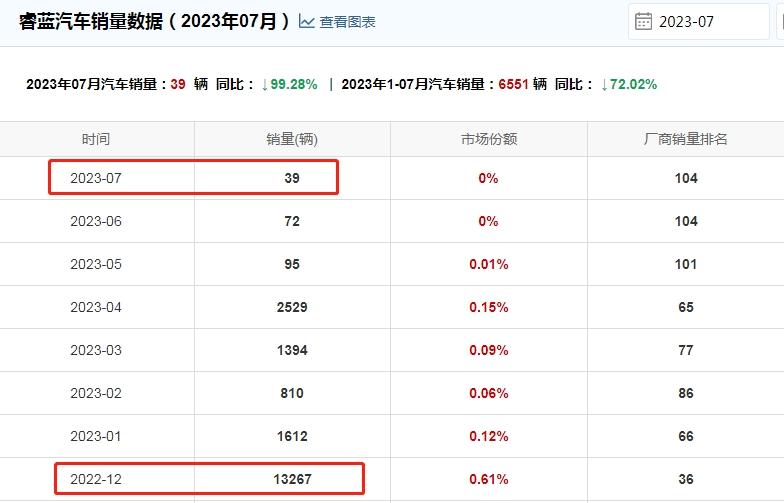Click the ↓99.28% year-over-year figure
Viewport: 784px width, 503px height.
pyautogui.click(x=290, y=84)
